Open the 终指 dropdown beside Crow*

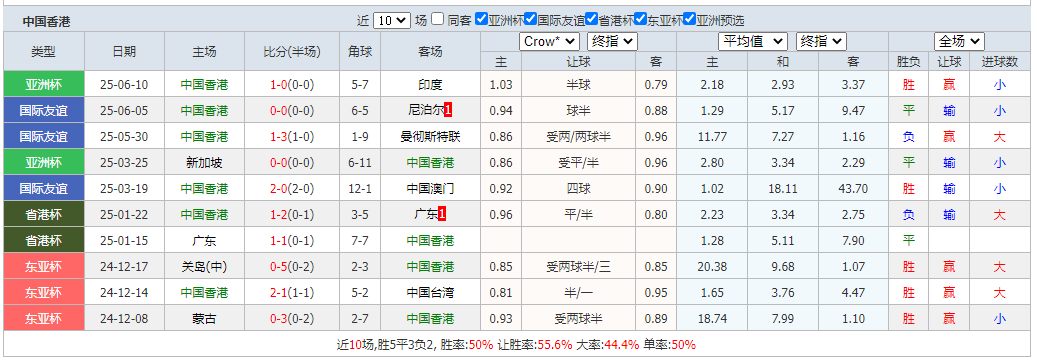(612, 42)
